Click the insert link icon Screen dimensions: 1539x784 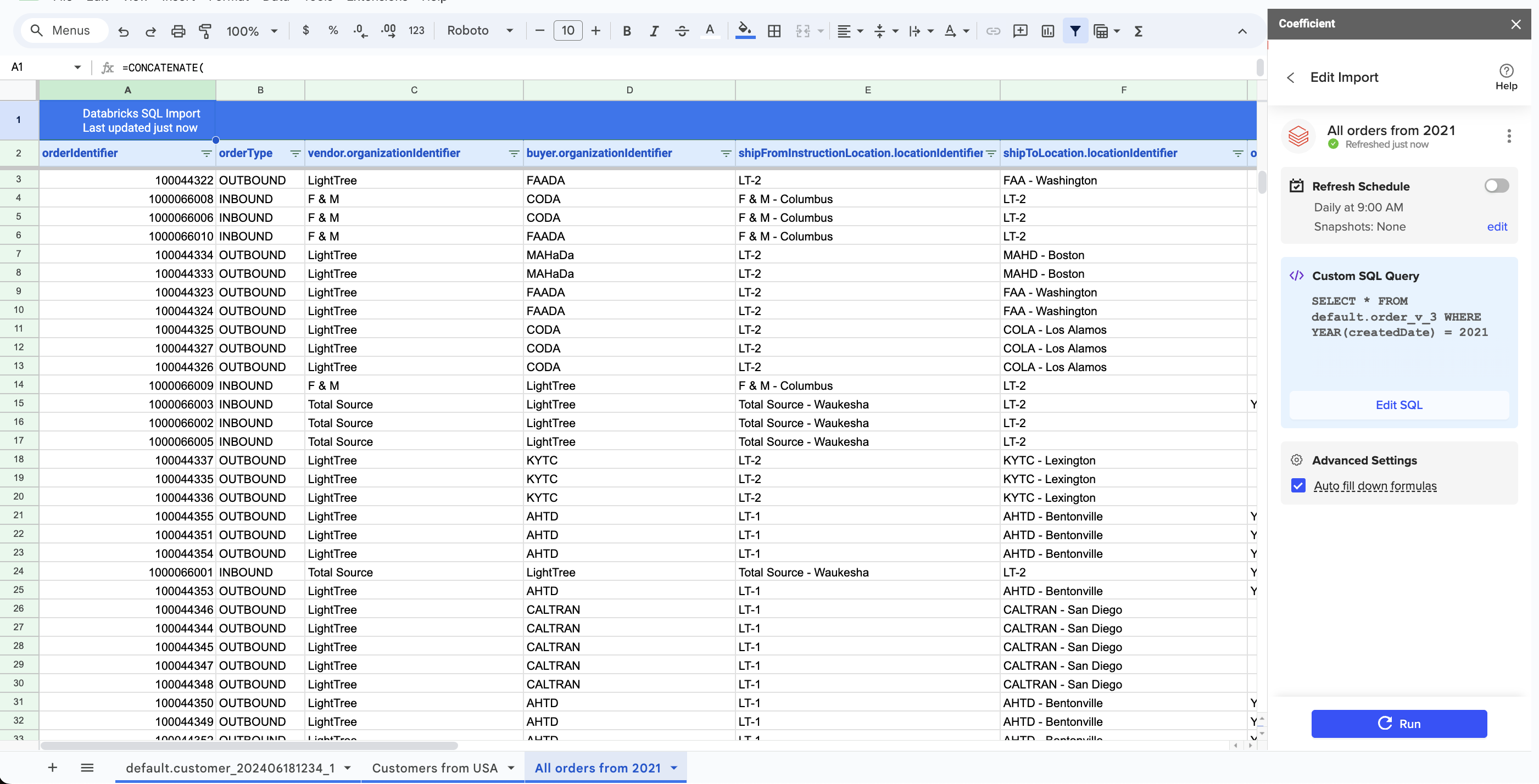(993, 31)
